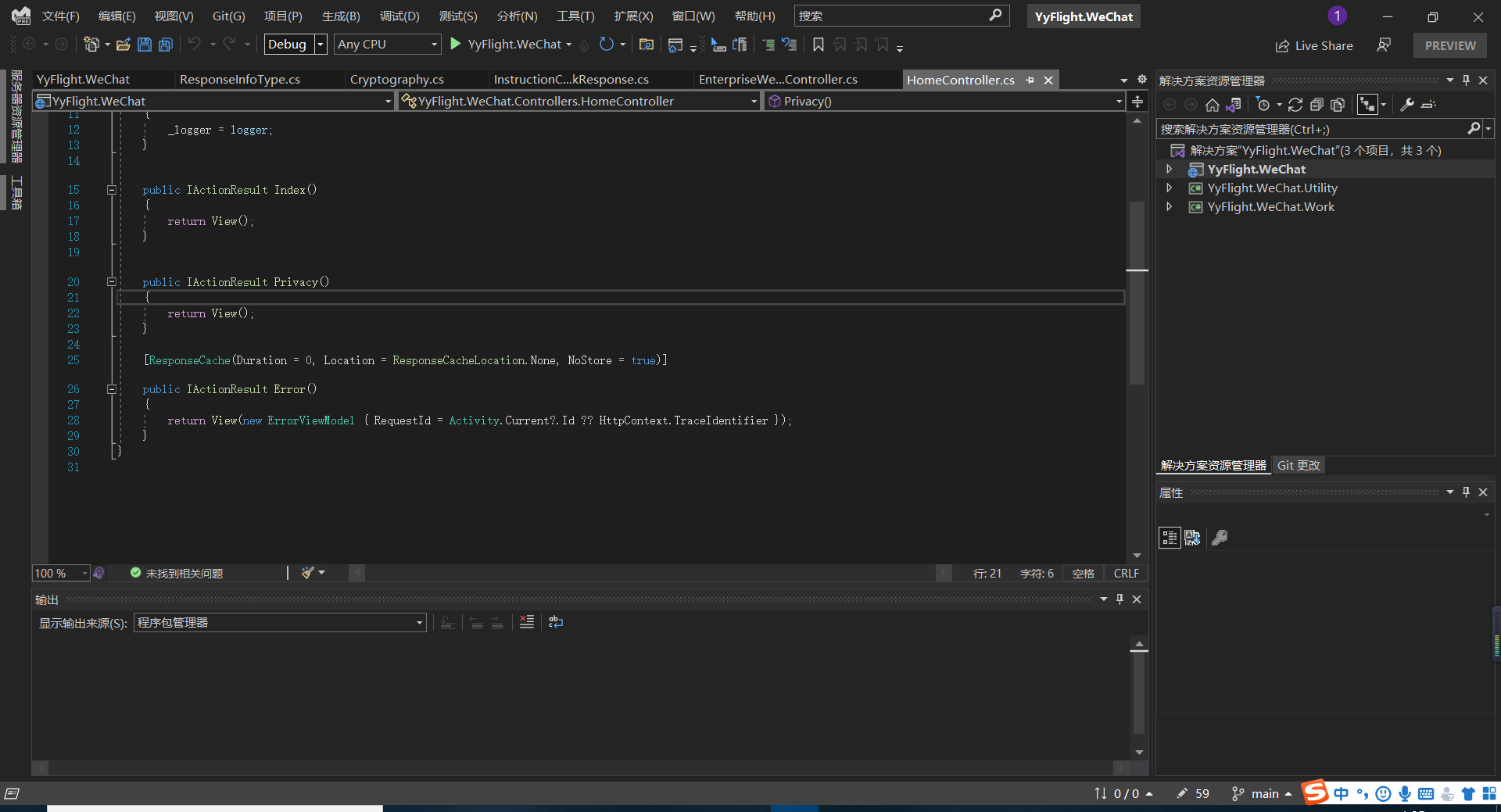Click the notifications badge showing 1
1501x812 pixels.
coord(1337,16)
